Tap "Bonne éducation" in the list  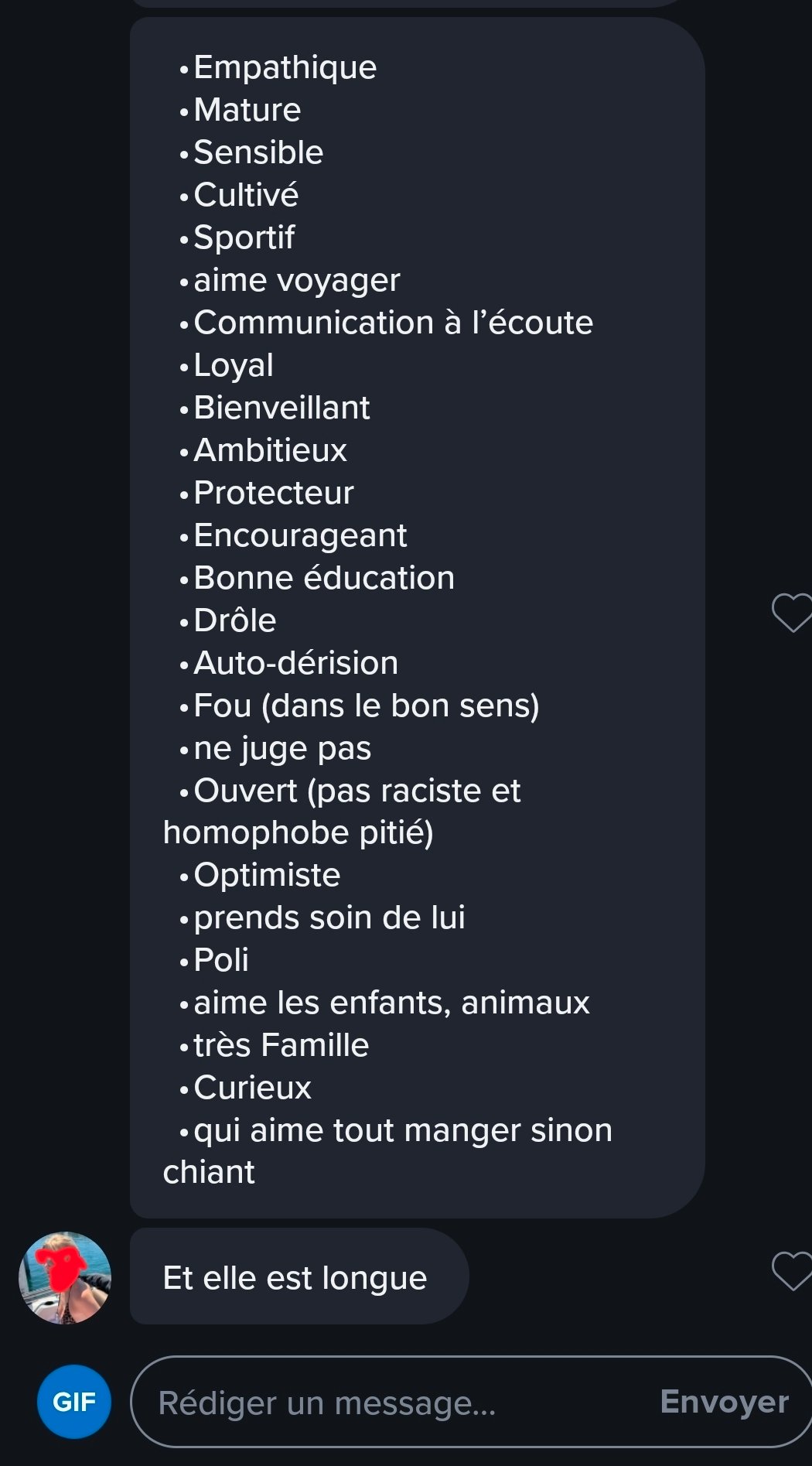click(323, 578)
